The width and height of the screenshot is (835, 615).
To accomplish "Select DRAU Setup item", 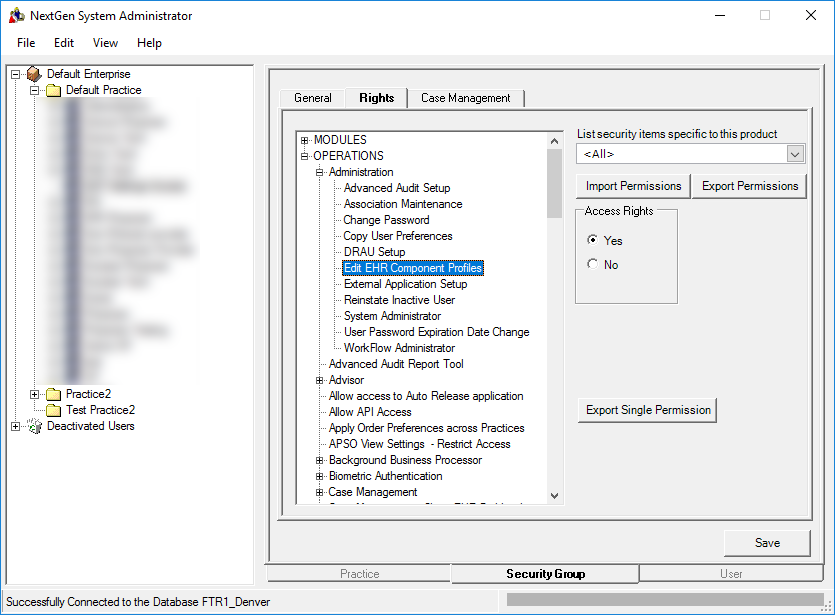I will (374, 252).
